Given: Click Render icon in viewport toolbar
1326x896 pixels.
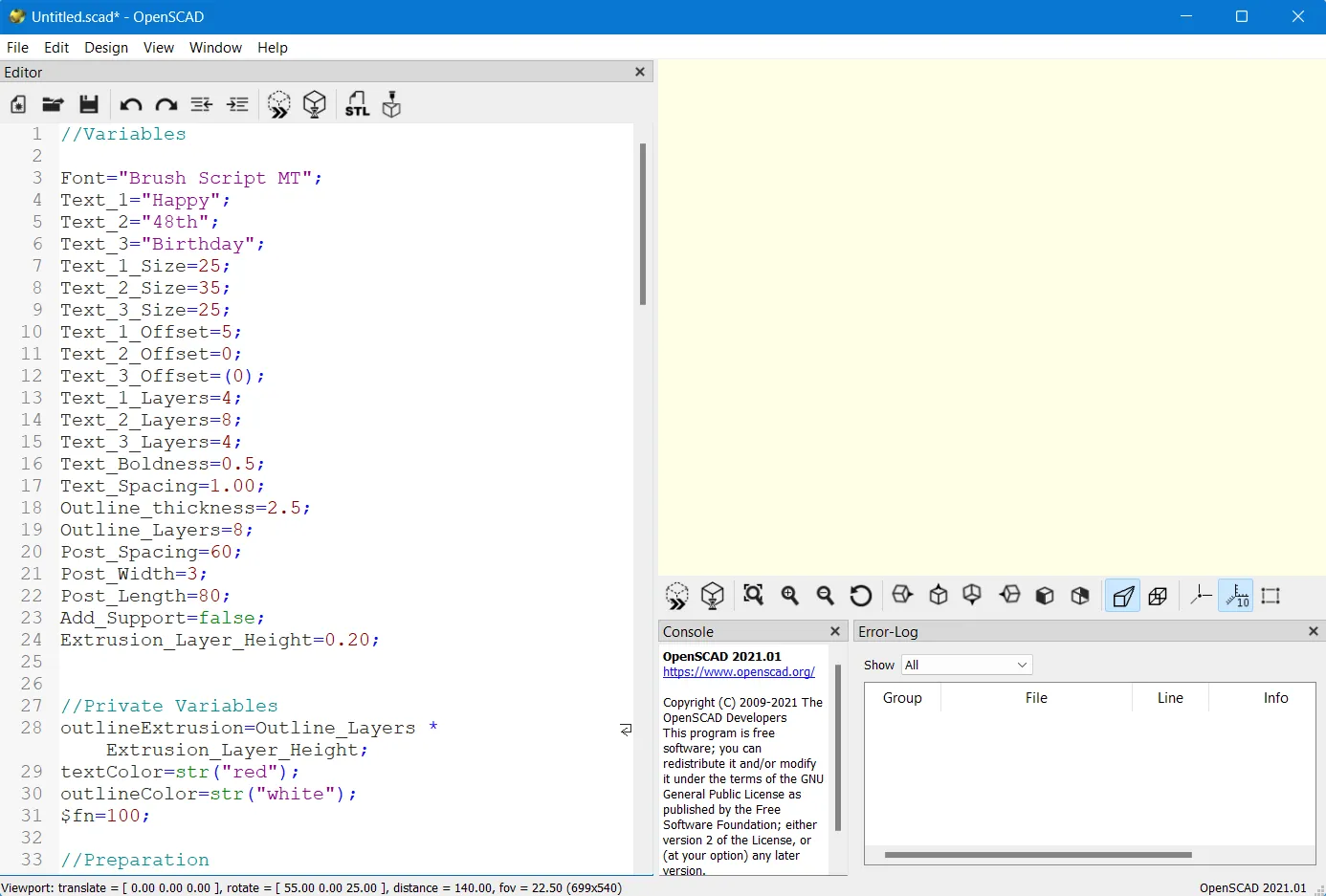Looking at the screenshot, I should pos(713,596).
